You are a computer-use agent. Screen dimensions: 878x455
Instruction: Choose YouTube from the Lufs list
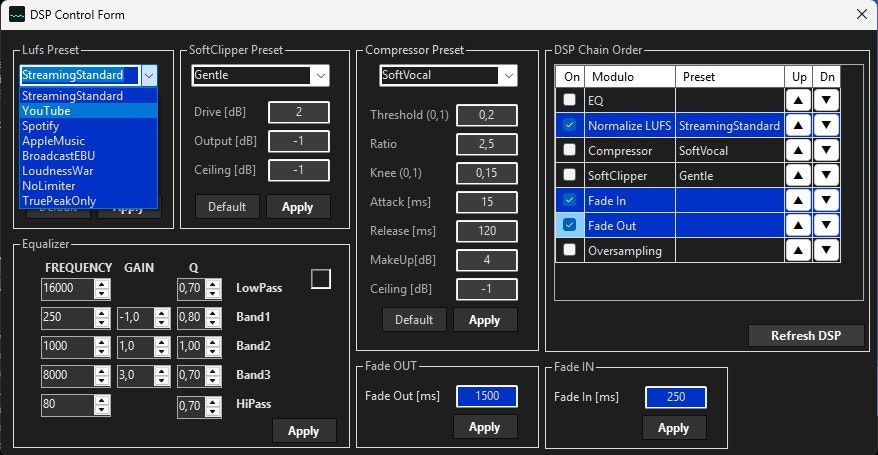click(88, 111)
